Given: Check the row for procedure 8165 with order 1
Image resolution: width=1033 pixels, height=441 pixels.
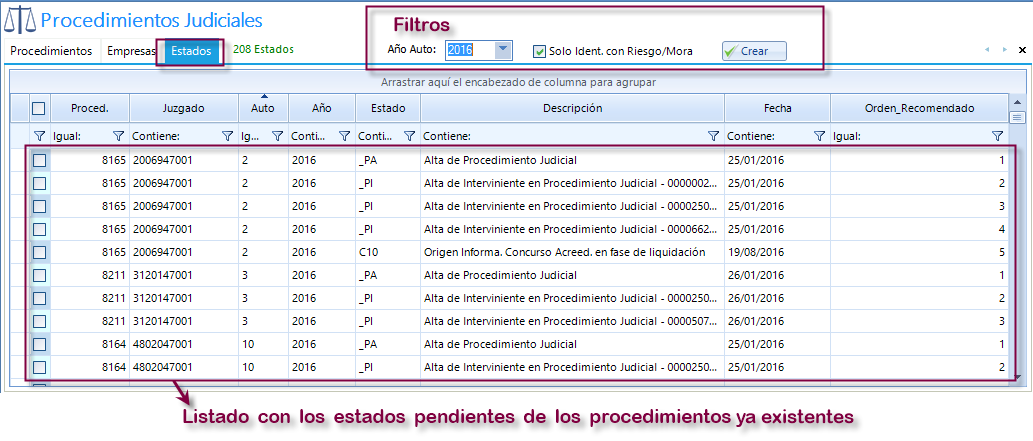Looking at the screenshot, I should pos(40,160).
